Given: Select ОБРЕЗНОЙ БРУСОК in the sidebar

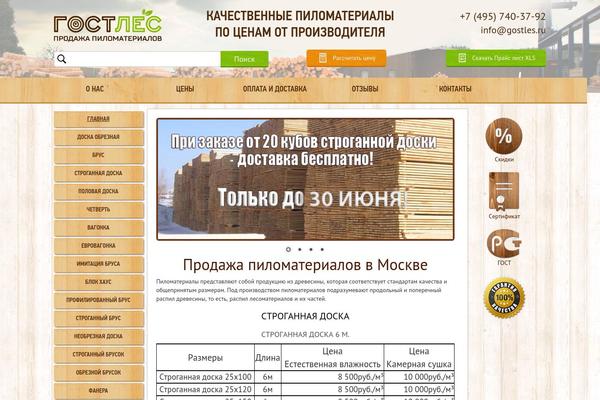Looking at the screenshot, I should click(x=99, y=372).
